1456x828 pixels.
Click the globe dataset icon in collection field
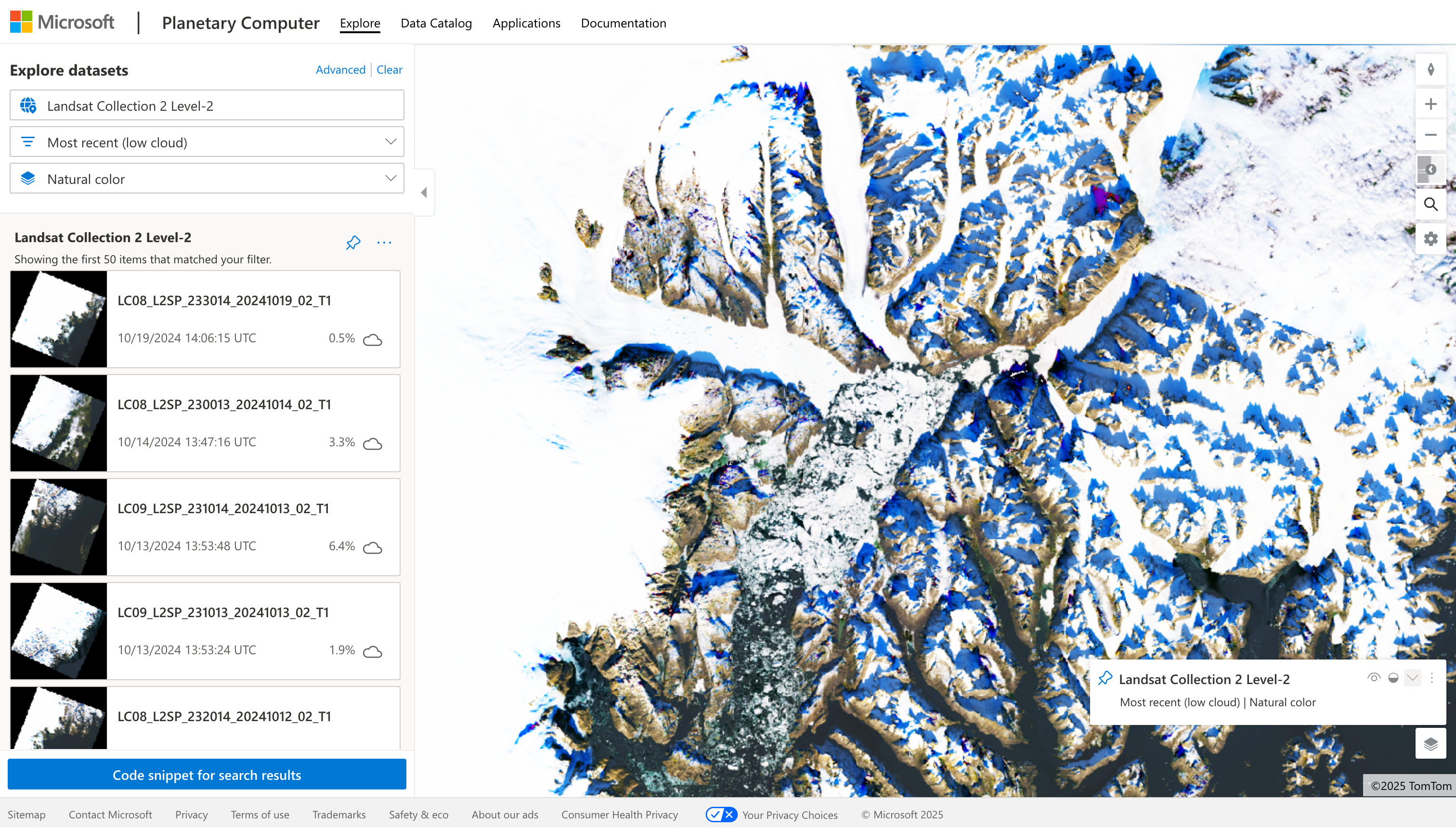point(28,106)
